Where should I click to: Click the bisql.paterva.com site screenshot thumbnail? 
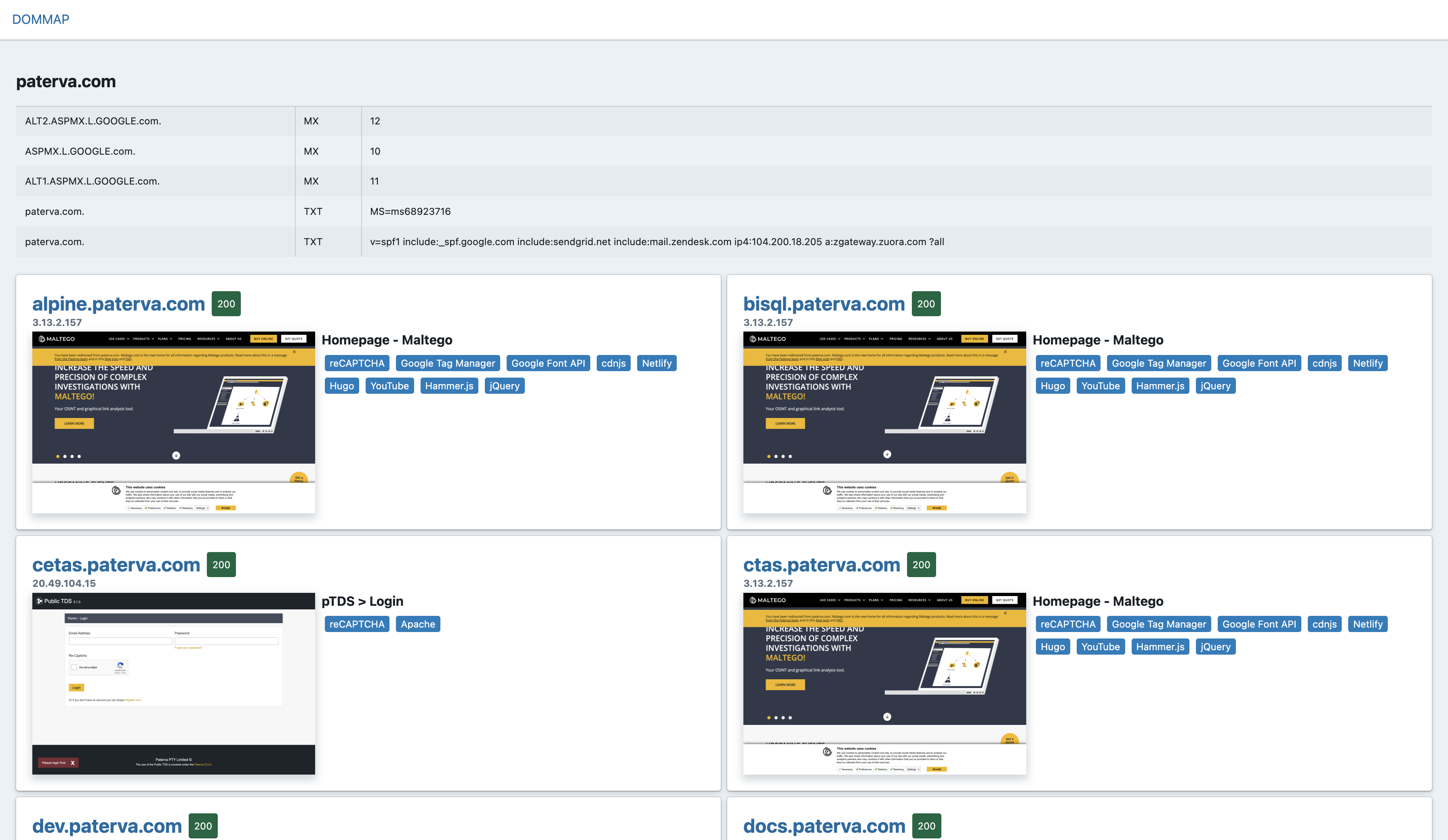click(884, 422)
